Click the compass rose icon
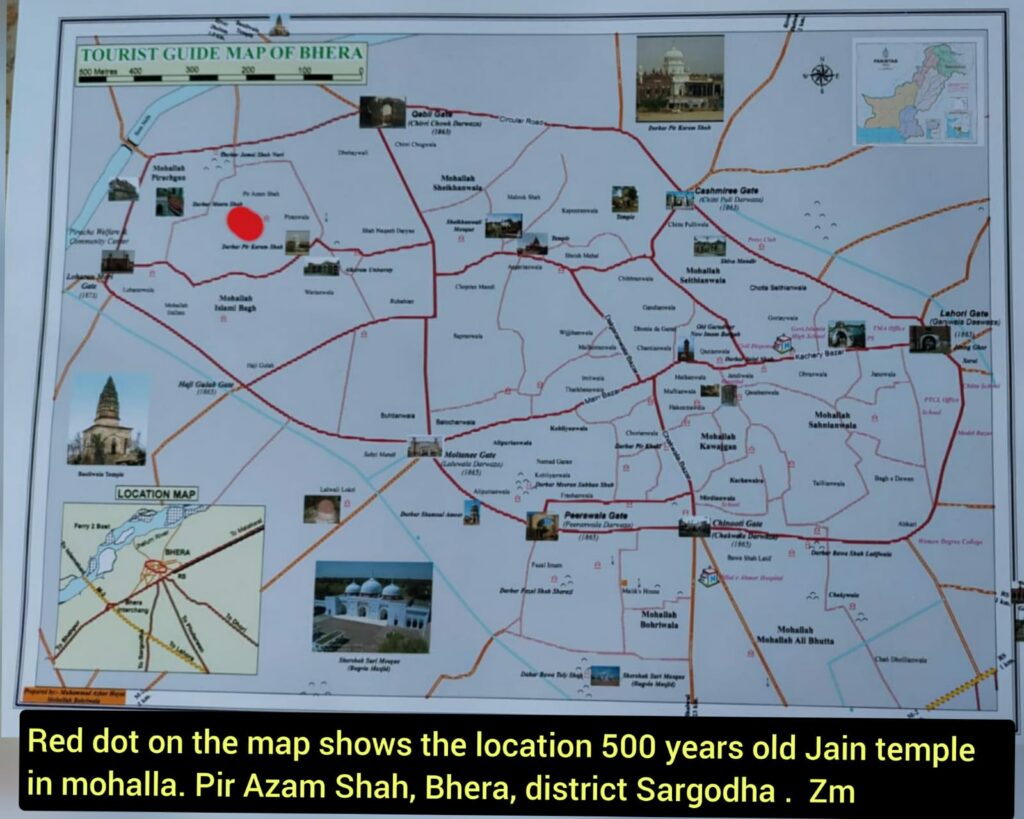This screenshot has height=819, width=1024. pos(821,75)
